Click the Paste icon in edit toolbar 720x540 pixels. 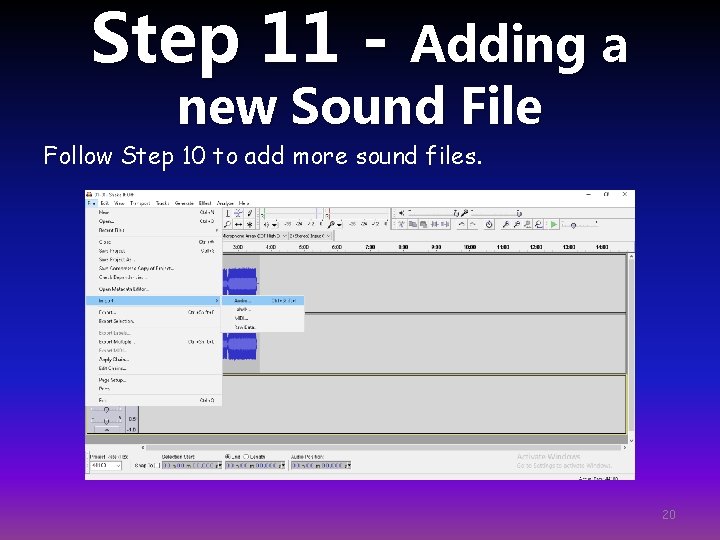tap(423, 224)
